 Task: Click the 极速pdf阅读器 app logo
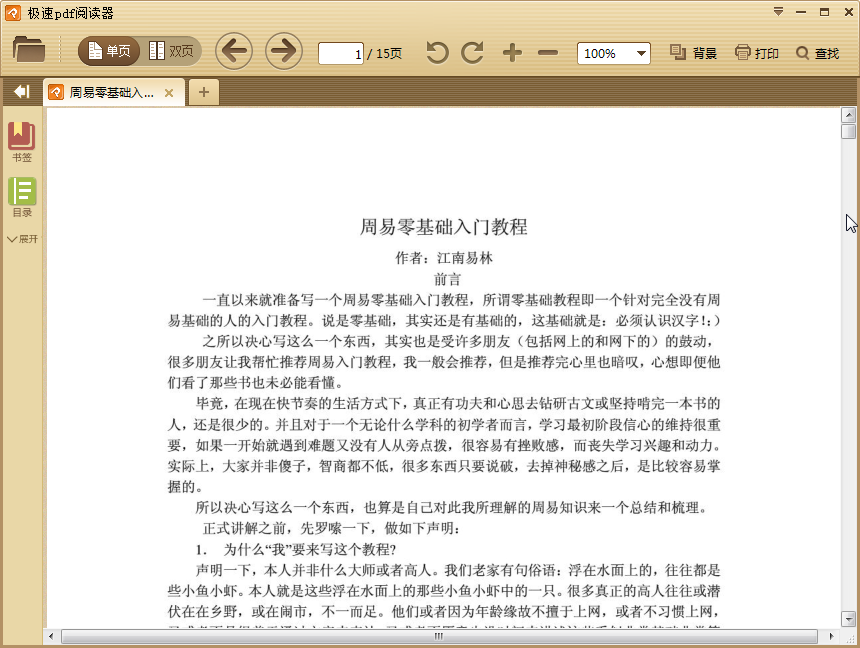click(13, 13)
